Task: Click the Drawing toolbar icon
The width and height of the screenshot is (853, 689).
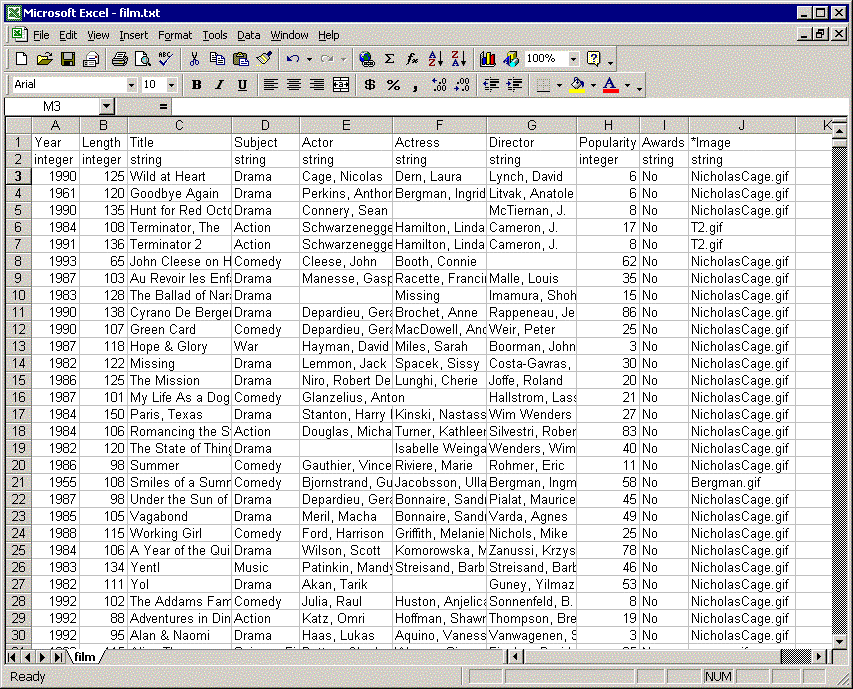Action: (x=511, y=59)
